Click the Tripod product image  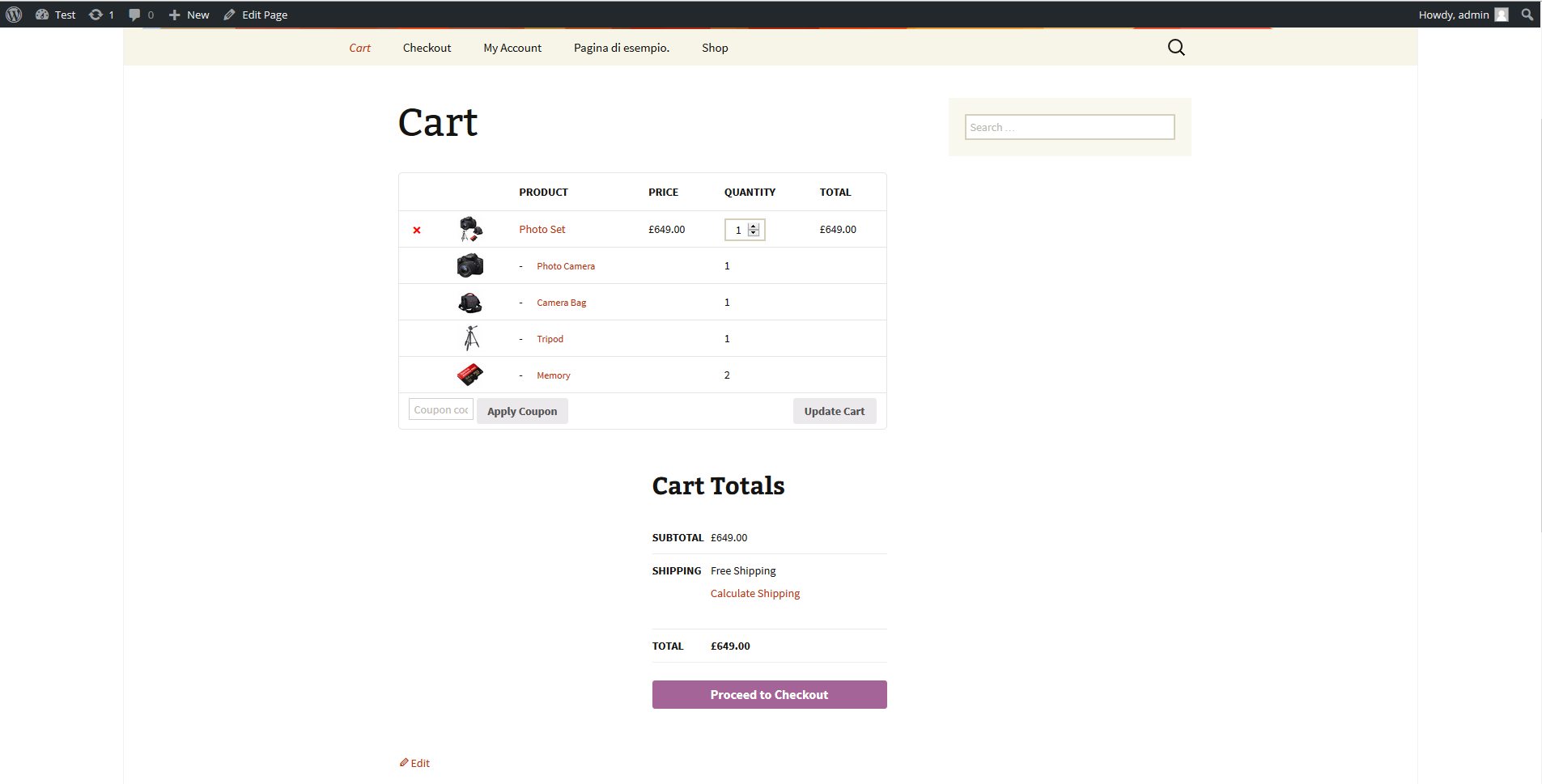(471, 338)
